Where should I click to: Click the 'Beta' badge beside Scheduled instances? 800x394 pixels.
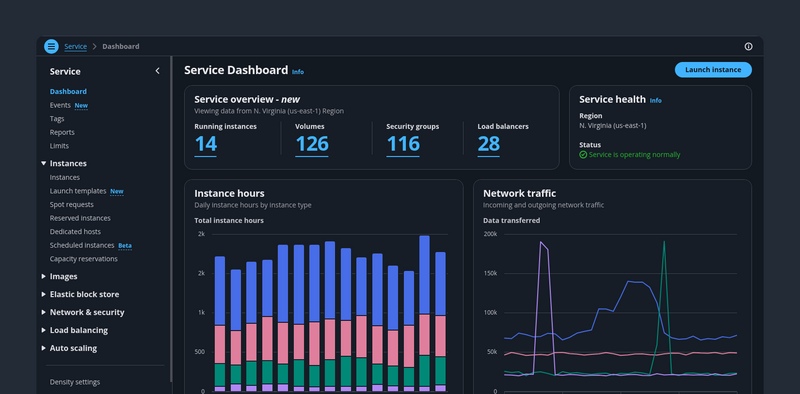pyautogui.click(x=125, y=245)
